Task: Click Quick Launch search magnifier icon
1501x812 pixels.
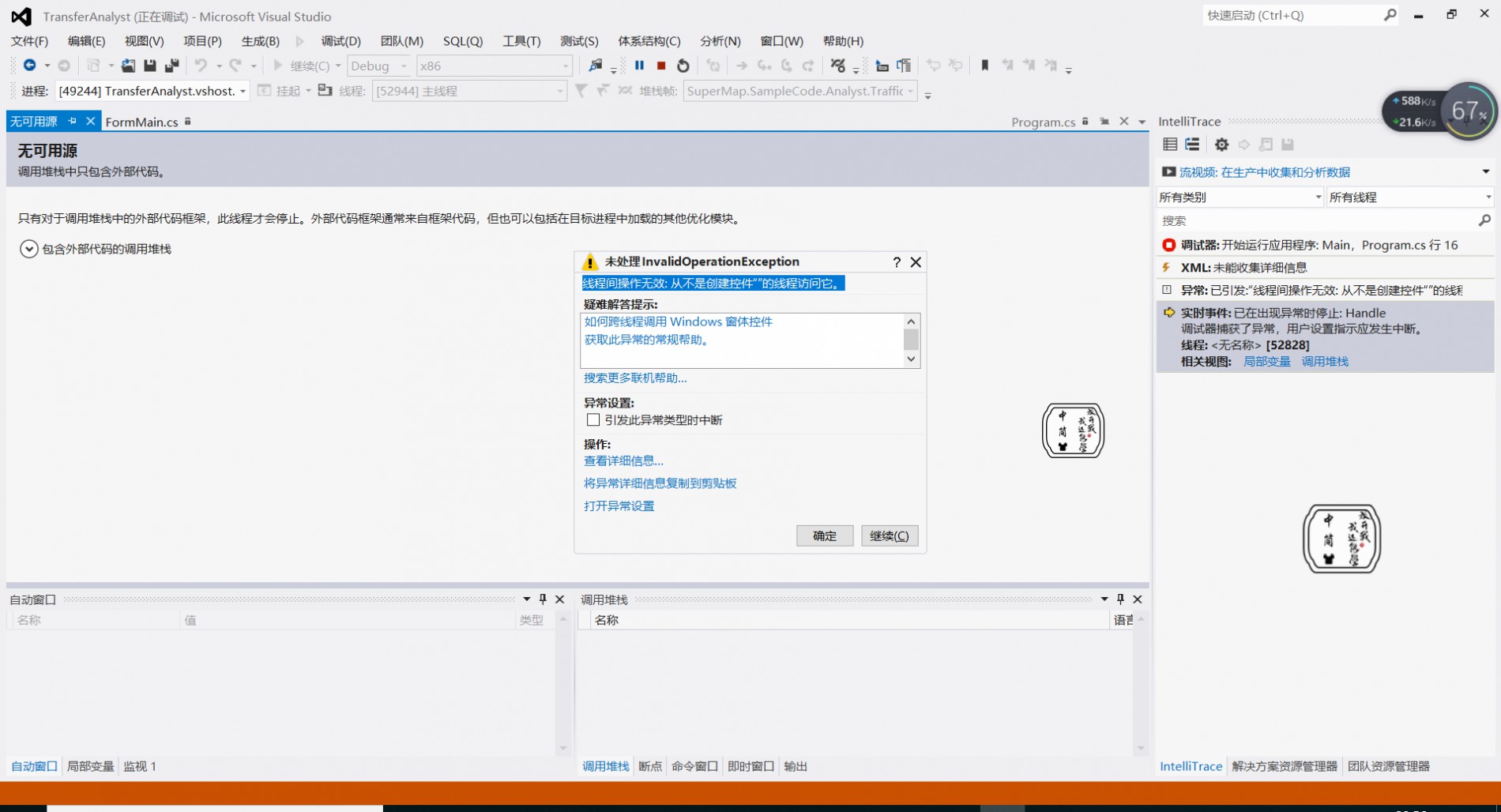Action: (x=1390, y=15)
